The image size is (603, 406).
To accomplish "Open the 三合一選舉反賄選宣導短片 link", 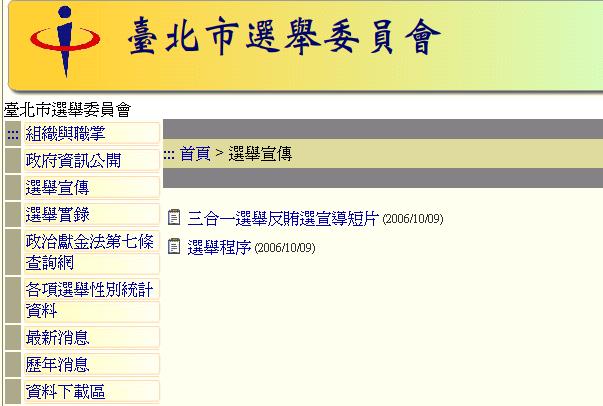I will pos(283,218).
